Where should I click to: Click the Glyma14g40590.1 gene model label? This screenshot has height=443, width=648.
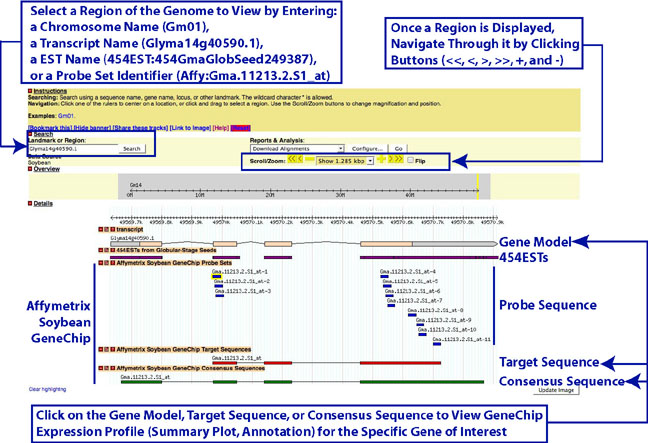(x=132, y=238)
